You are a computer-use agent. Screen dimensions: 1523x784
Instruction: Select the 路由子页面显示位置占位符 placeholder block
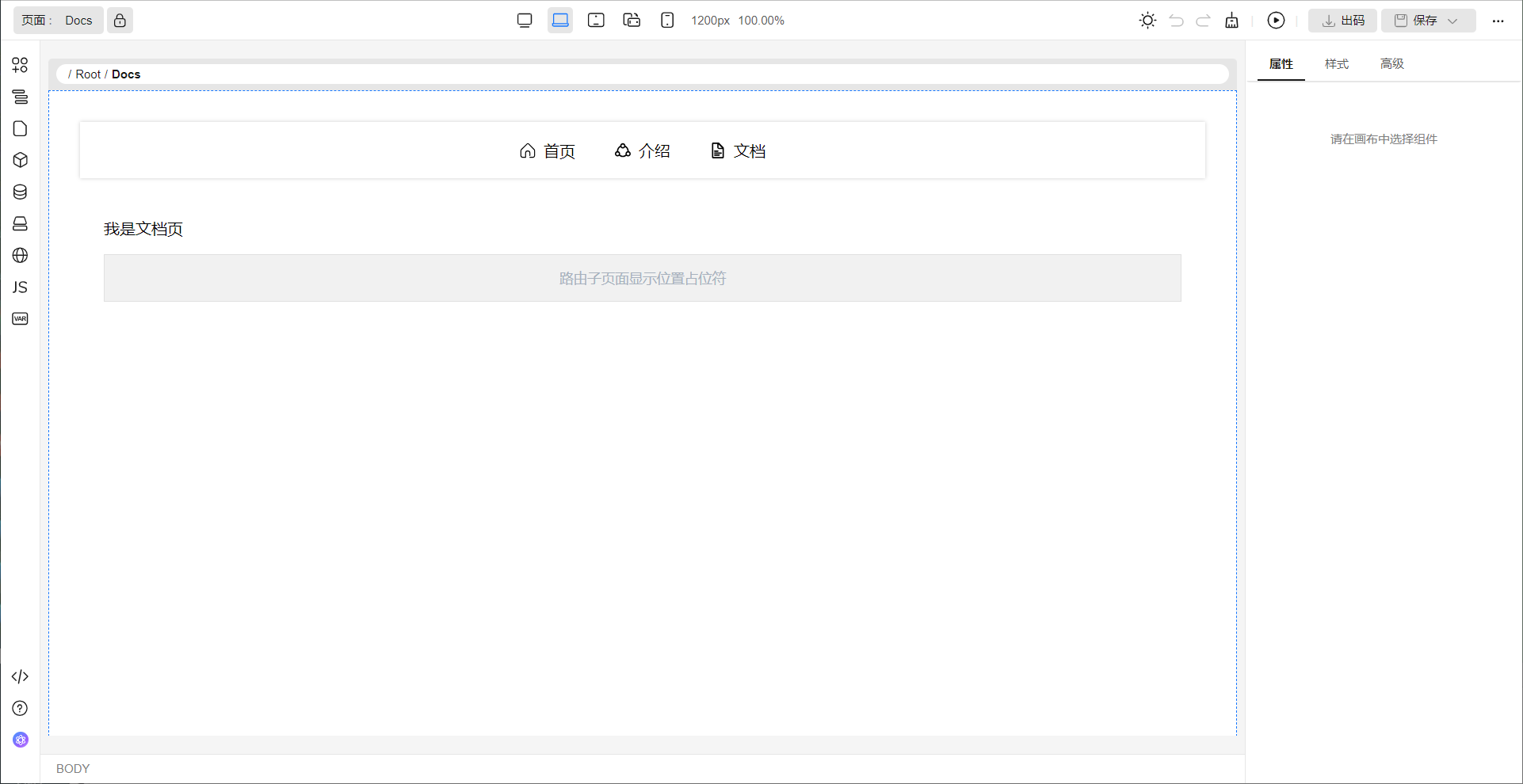coord(643,278)
